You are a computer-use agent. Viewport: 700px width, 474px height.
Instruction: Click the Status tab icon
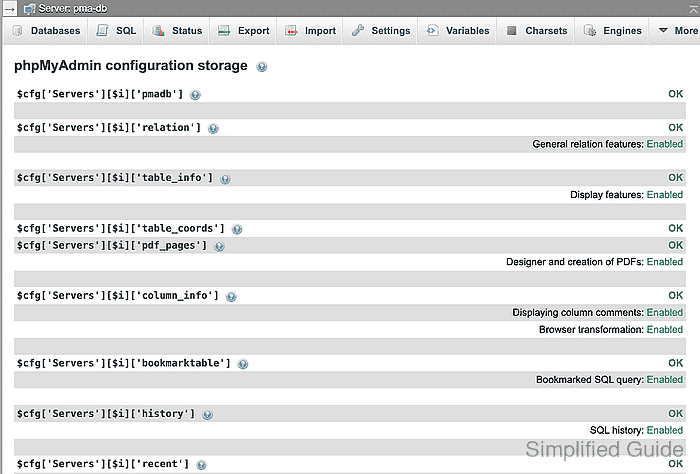(x=158, y=31)
